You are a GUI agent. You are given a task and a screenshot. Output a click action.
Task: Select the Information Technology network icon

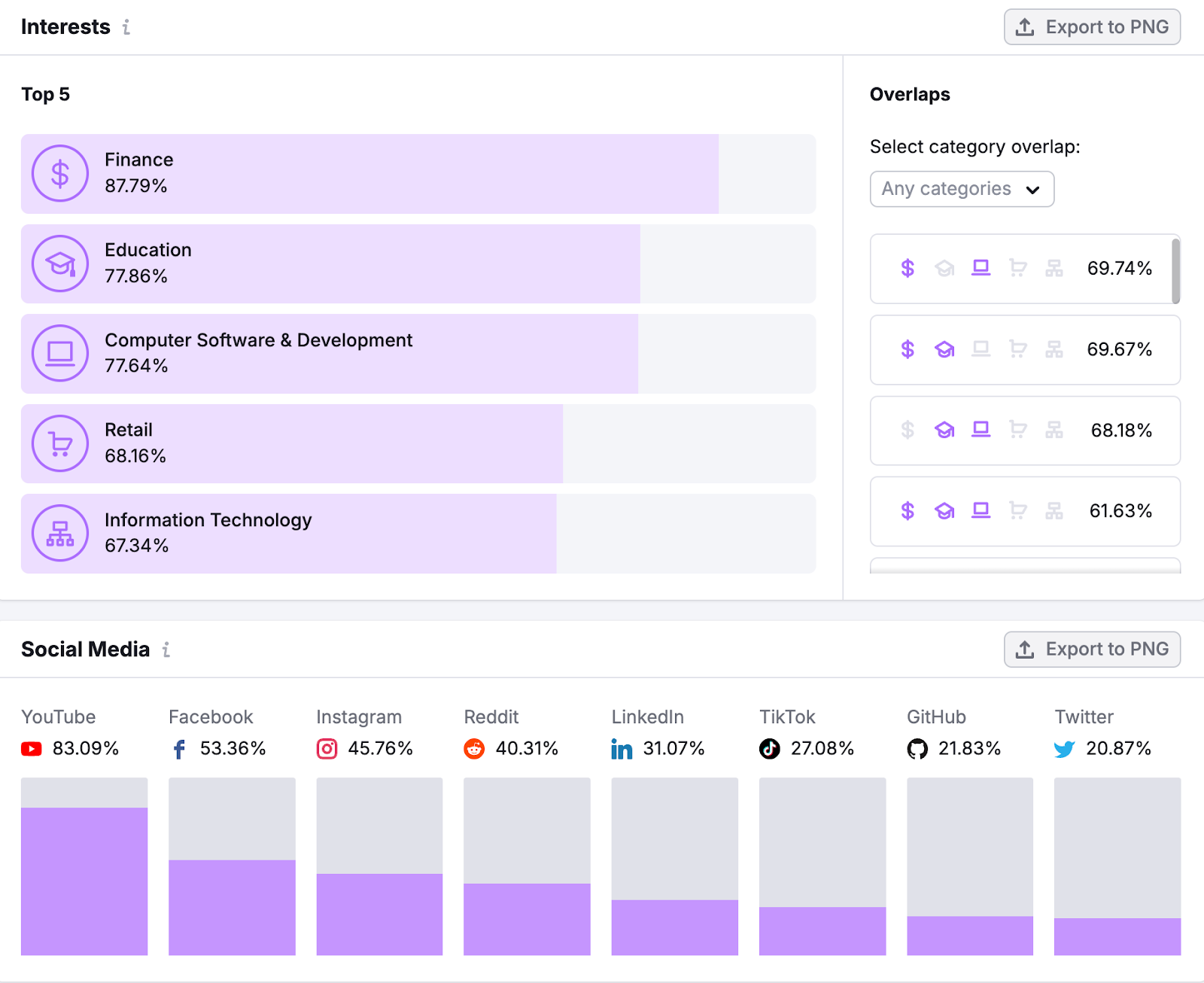point(59,534)
